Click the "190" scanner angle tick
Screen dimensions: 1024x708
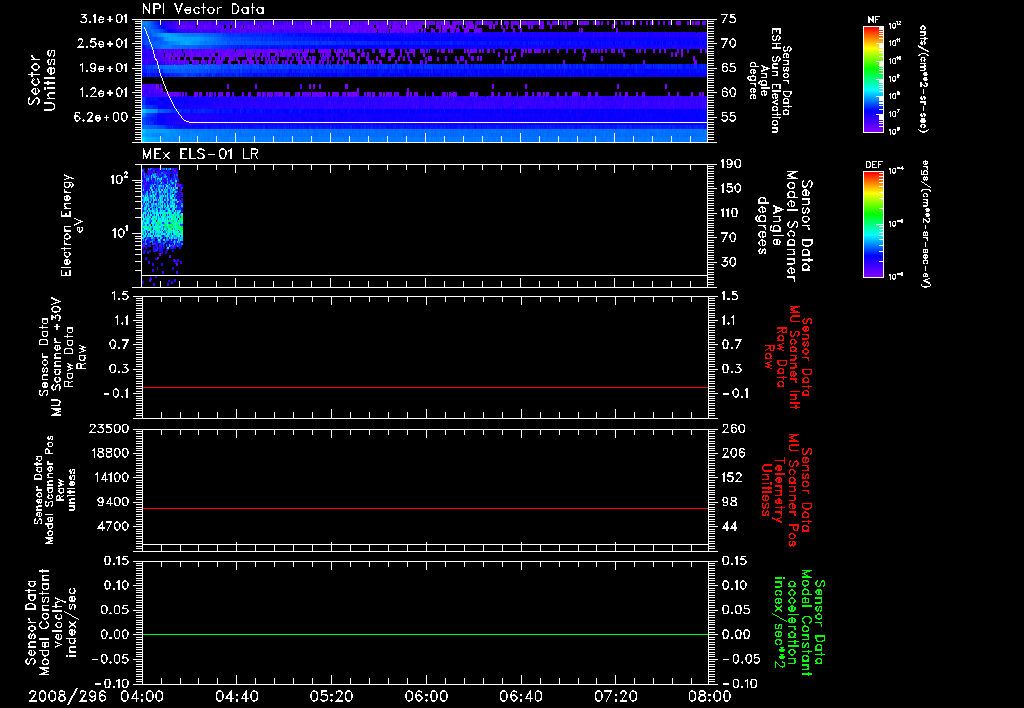[x=732, y=164]
